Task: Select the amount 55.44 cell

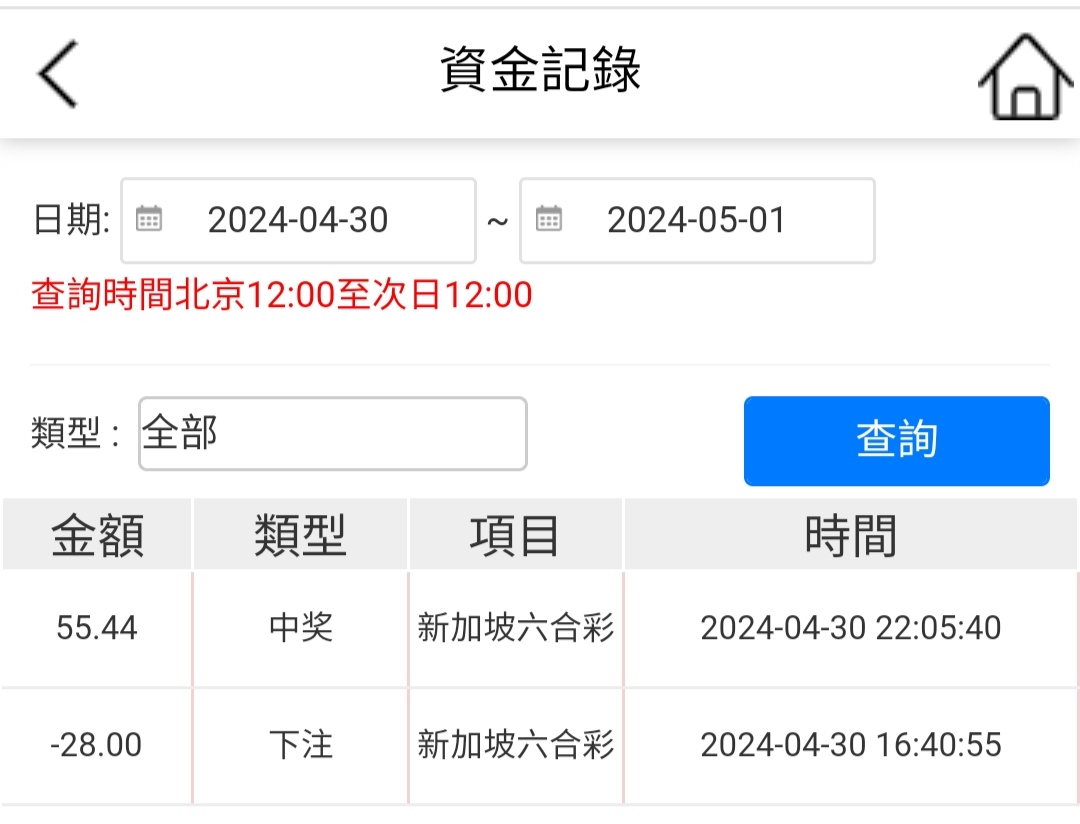Action: (x=97, y=628)
